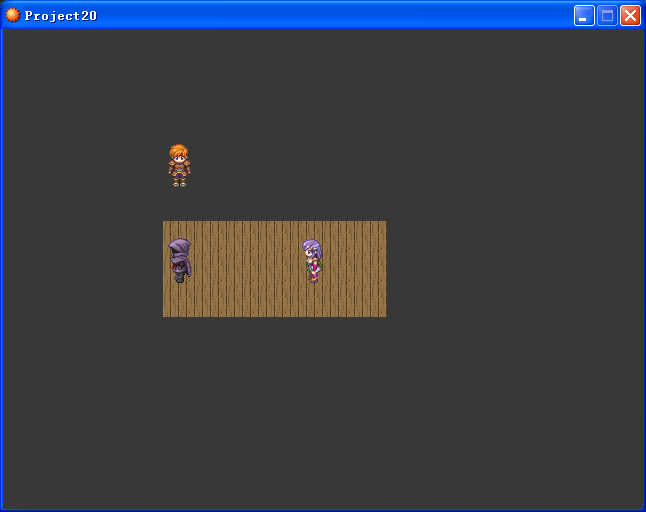The height and width of the screenshot is (512, 646).
Task: Click the orange-haired hero character sprite
Action: click(179, 165)
